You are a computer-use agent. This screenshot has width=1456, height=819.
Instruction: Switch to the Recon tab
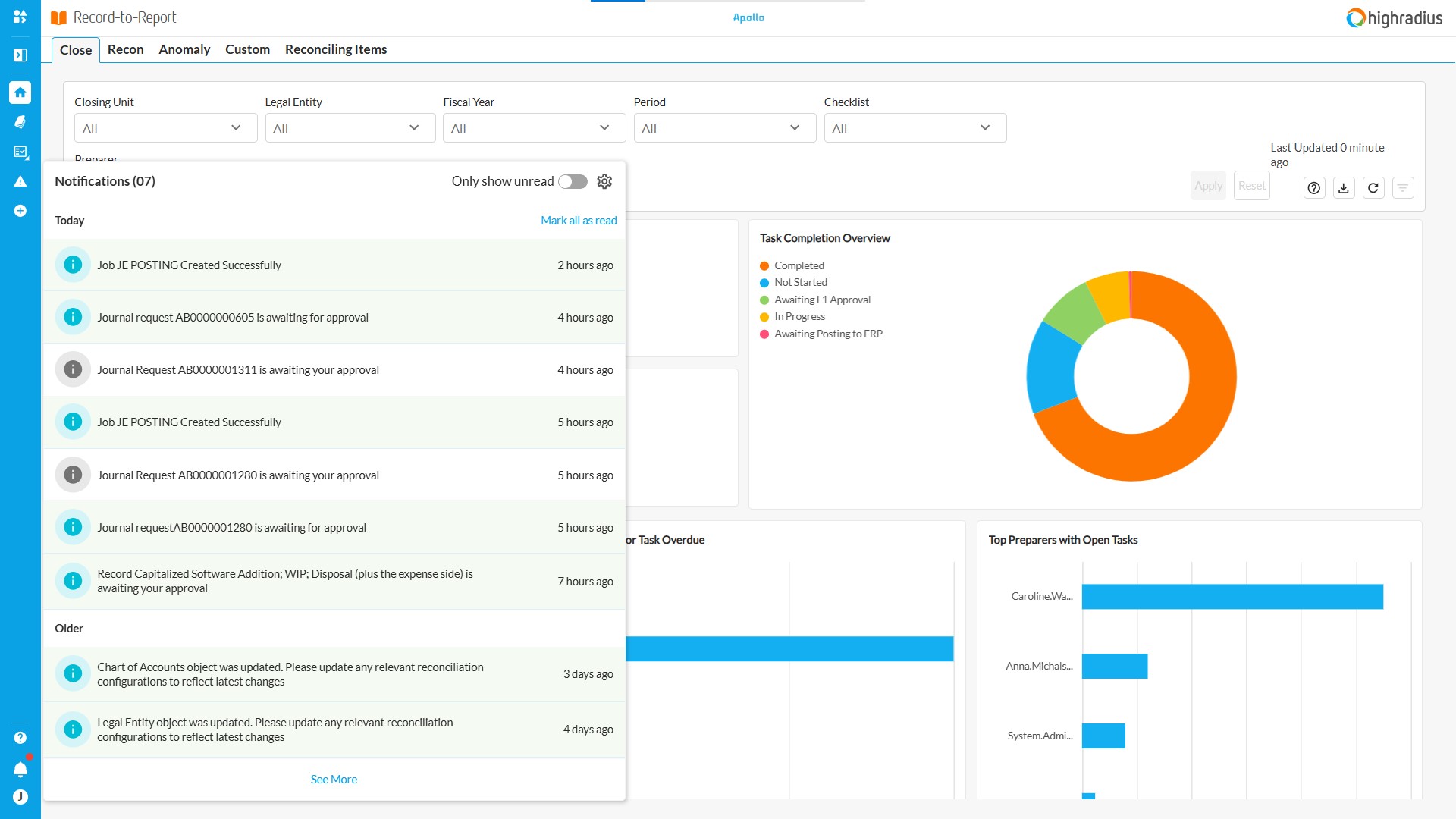click(x=125, y=49)
